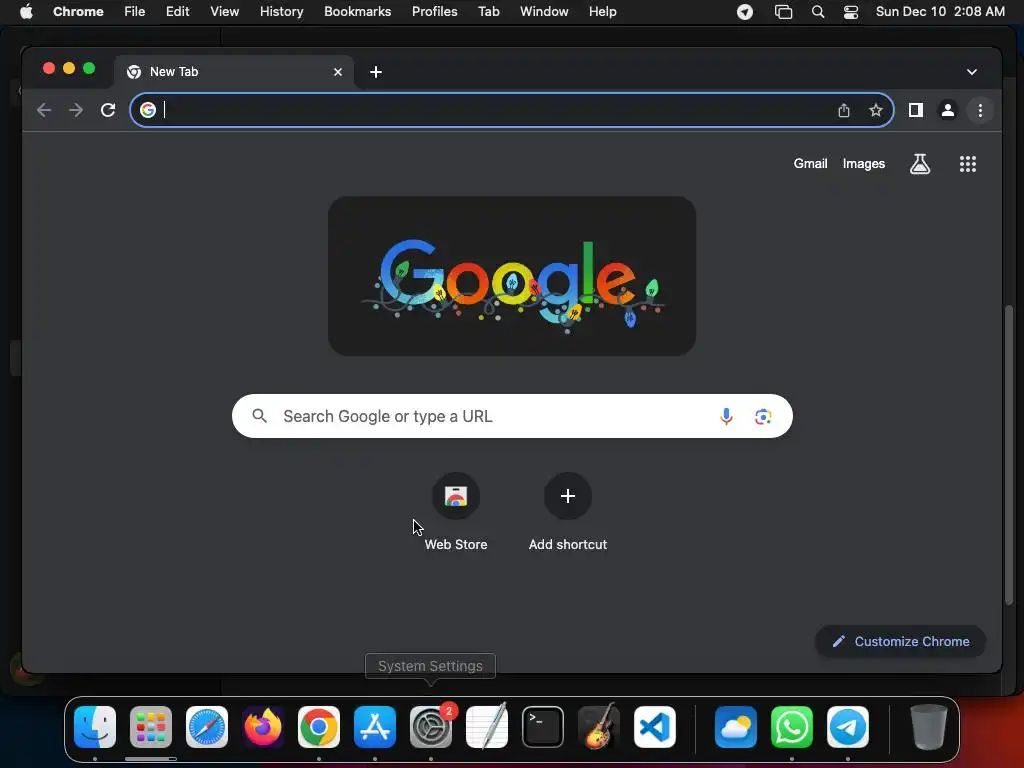This screenshot has width=1024, height=768.
Task: Launch Visual Studio Code from Dock
Action: click(x=654, y=727)
